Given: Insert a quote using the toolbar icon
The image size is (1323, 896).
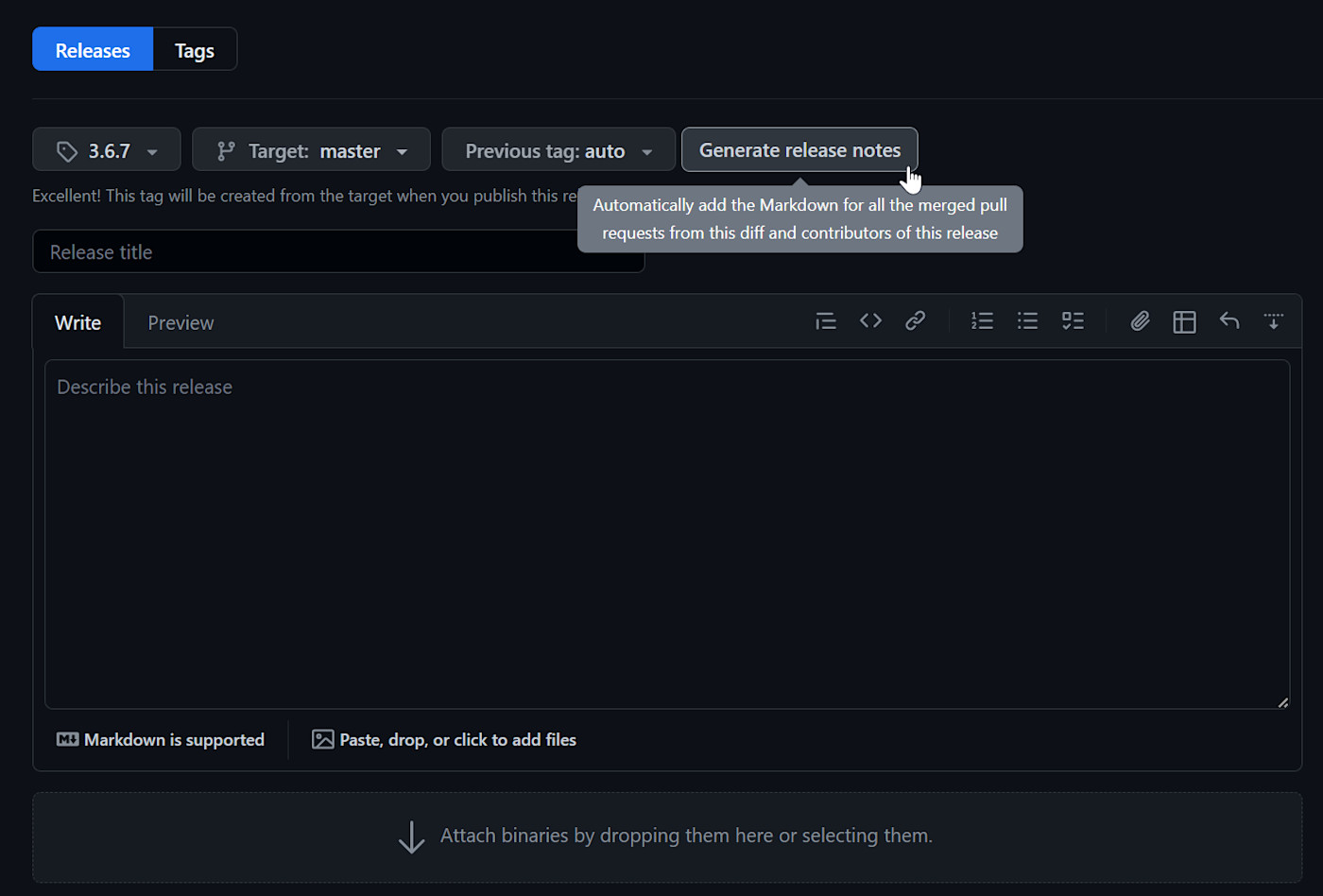Looking at the screenshot, I should tap(826, 321).
